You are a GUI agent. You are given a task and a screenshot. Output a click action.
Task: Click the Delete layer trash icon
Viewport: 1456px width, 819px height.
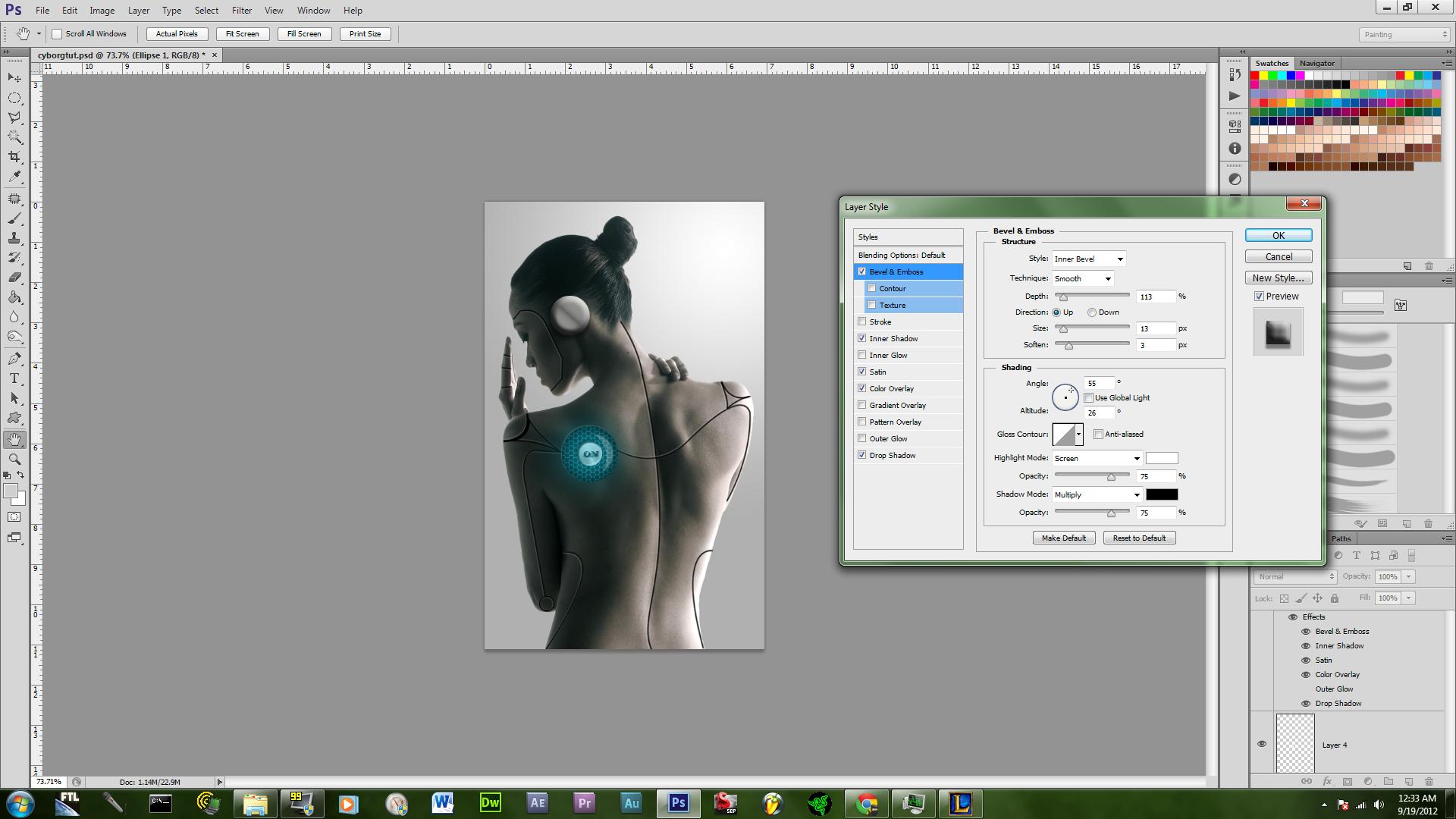point(1429,781)
